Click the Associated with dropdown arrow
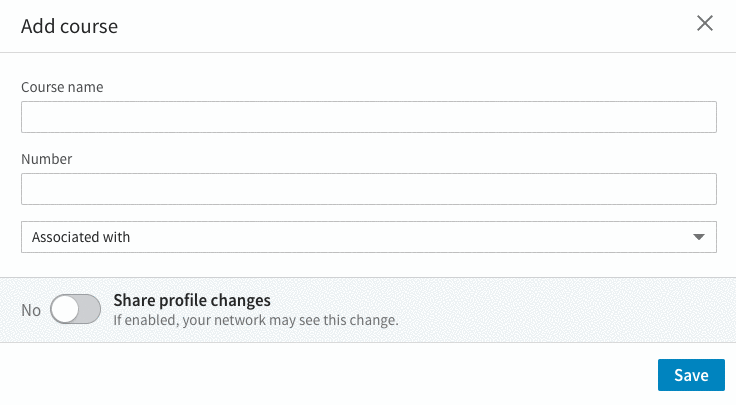The image size is (736, 405). coord(698,237)
